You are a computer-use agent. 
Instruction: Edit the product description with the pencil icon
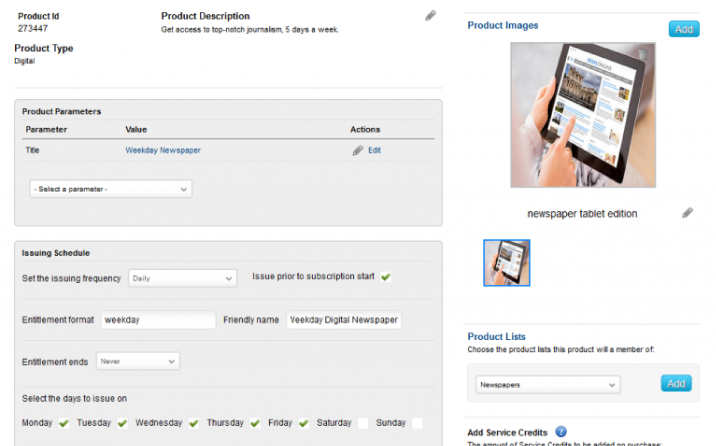click(431, 16)
